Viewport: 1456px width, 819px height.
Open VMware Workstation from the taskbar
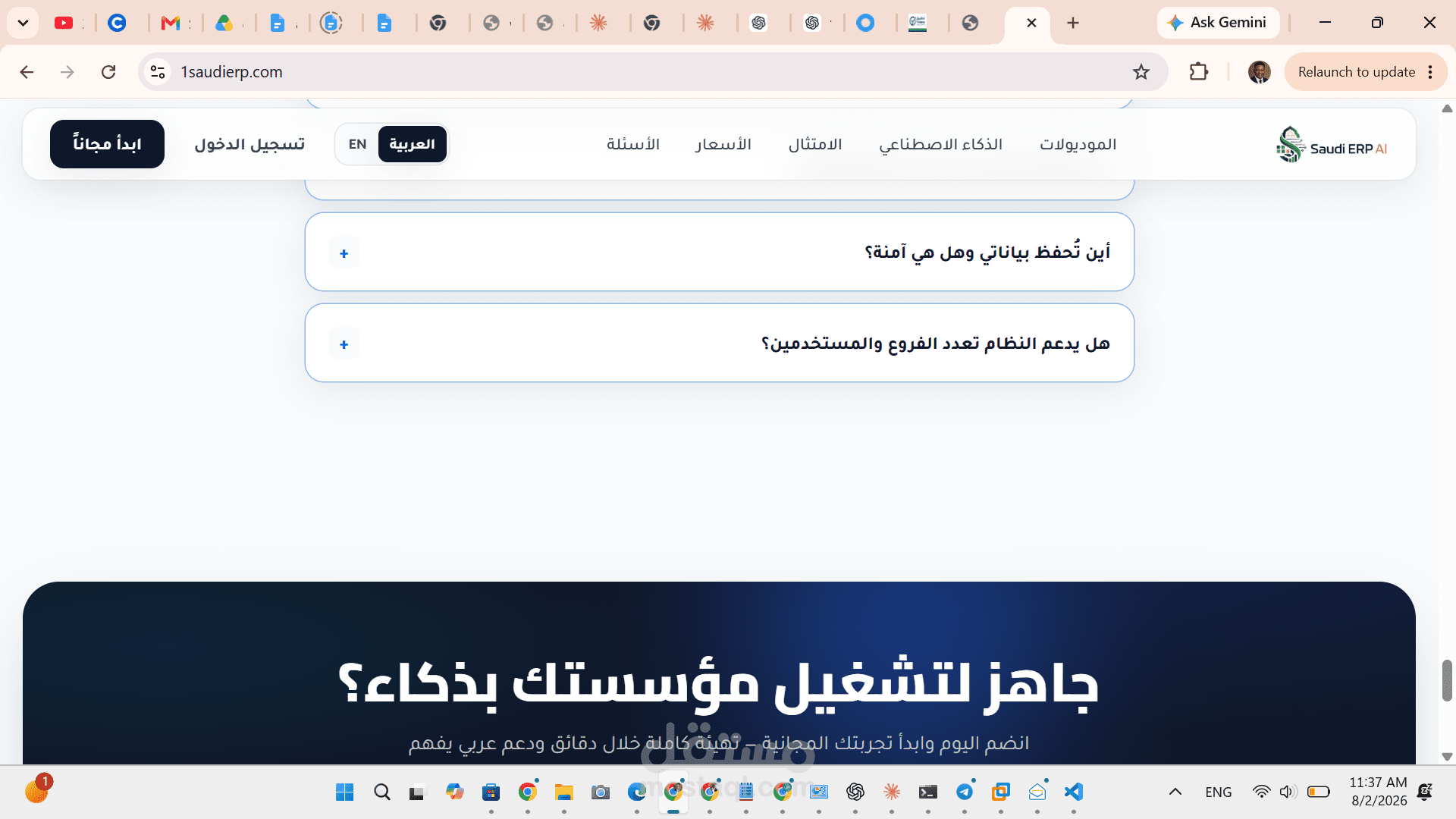1000,792
